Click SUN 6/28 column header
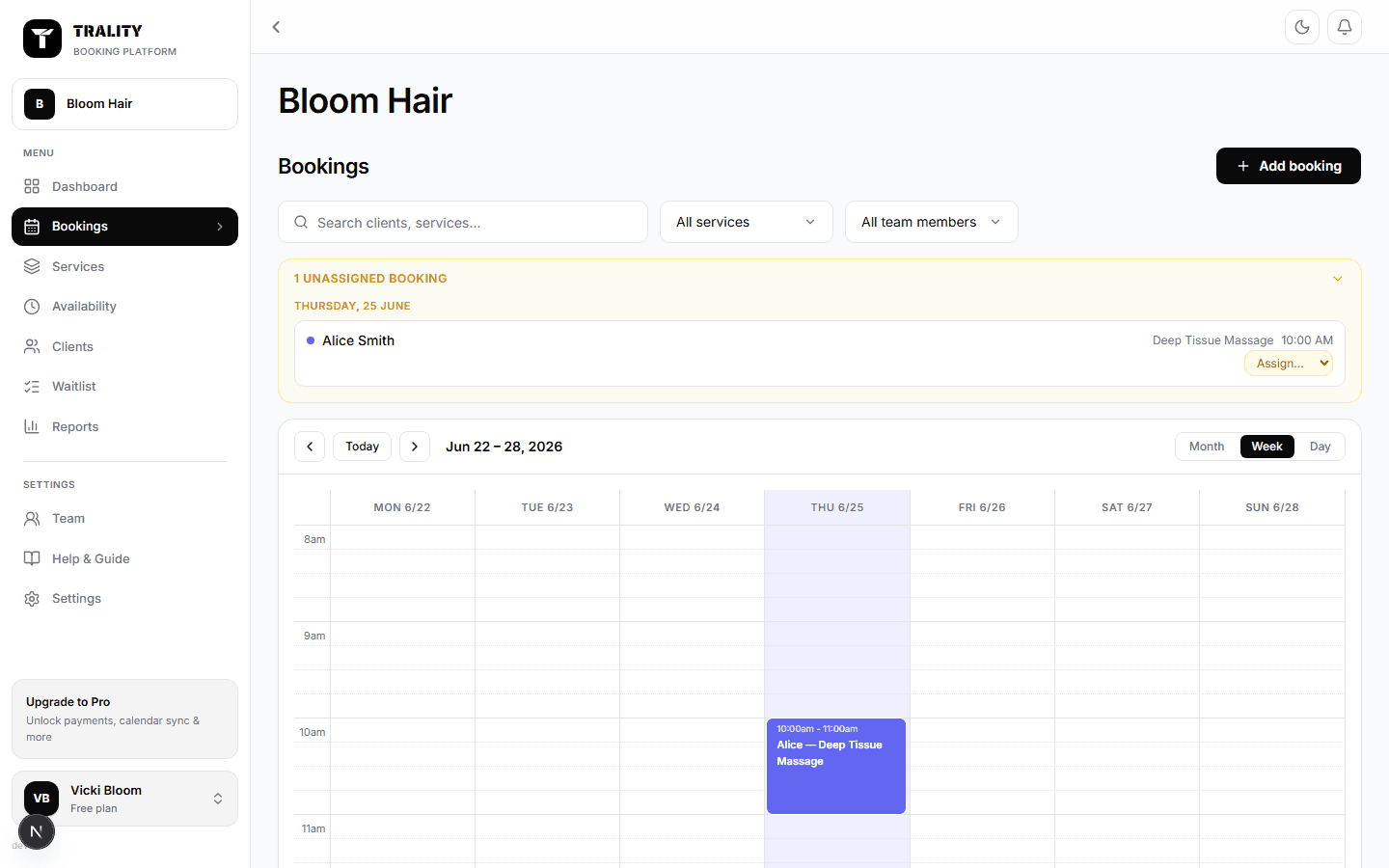Image resolution: width=1389 pixels, height=868 pixels. 1272,507
